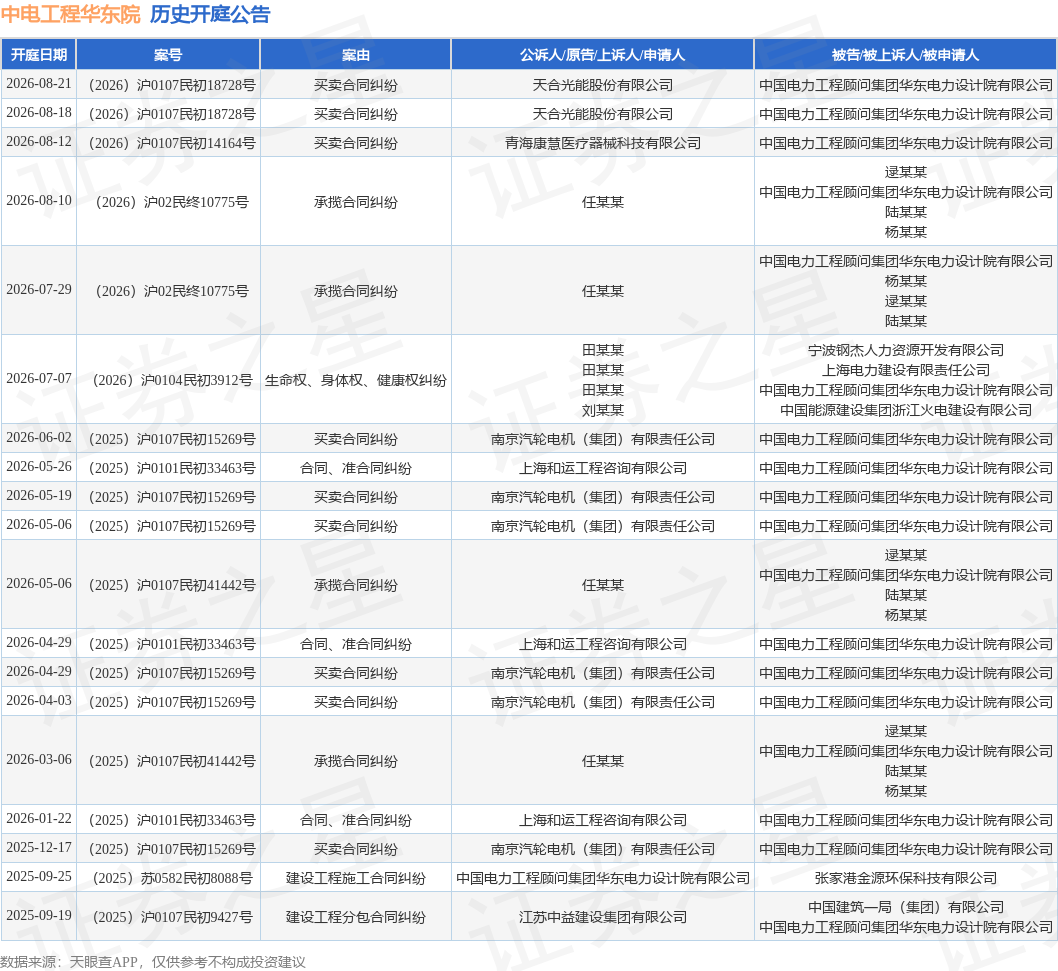
Task: Select defendant 张家港金源环保科技有限公司
Action: tap(906, 879)
